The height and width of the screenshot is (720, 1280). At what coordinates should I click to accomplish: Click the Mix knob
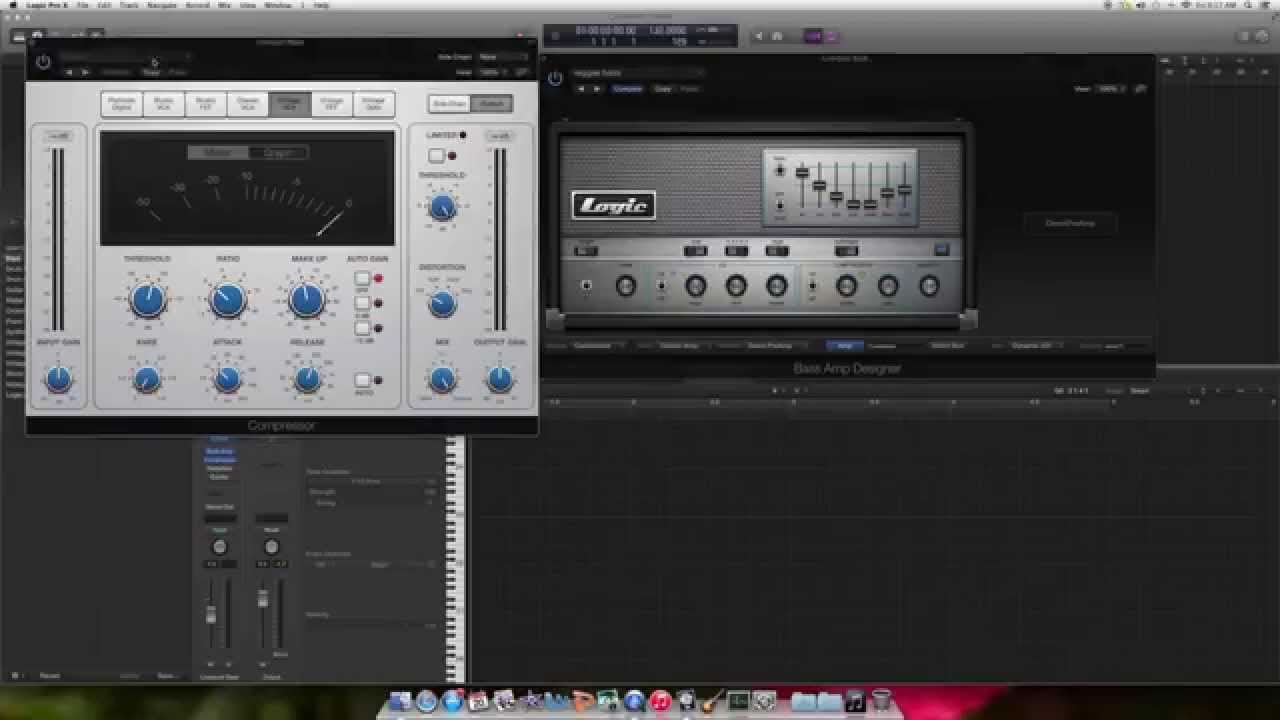pyautogui.click(x=442, y=379)
